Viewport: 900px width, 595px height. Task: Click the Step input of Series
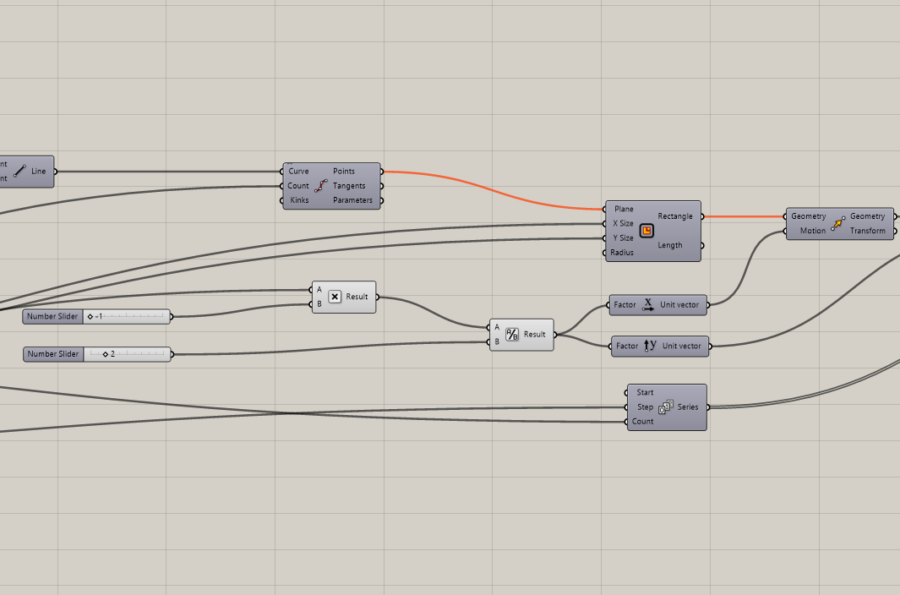pos(645,407)
